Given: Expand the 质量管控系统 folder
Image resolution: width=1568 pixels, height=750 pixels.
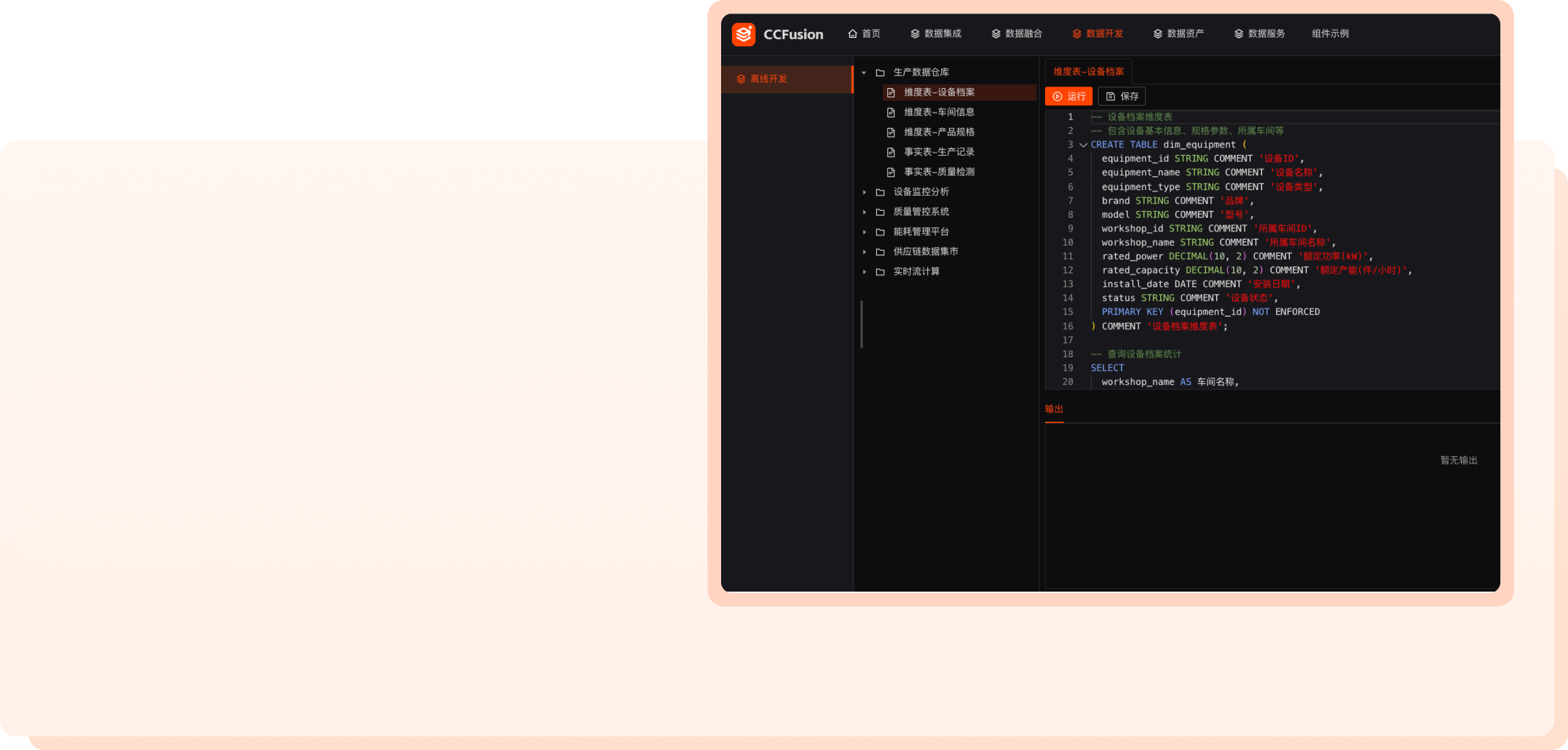Looking at the screenshot, I should (864, 212).
